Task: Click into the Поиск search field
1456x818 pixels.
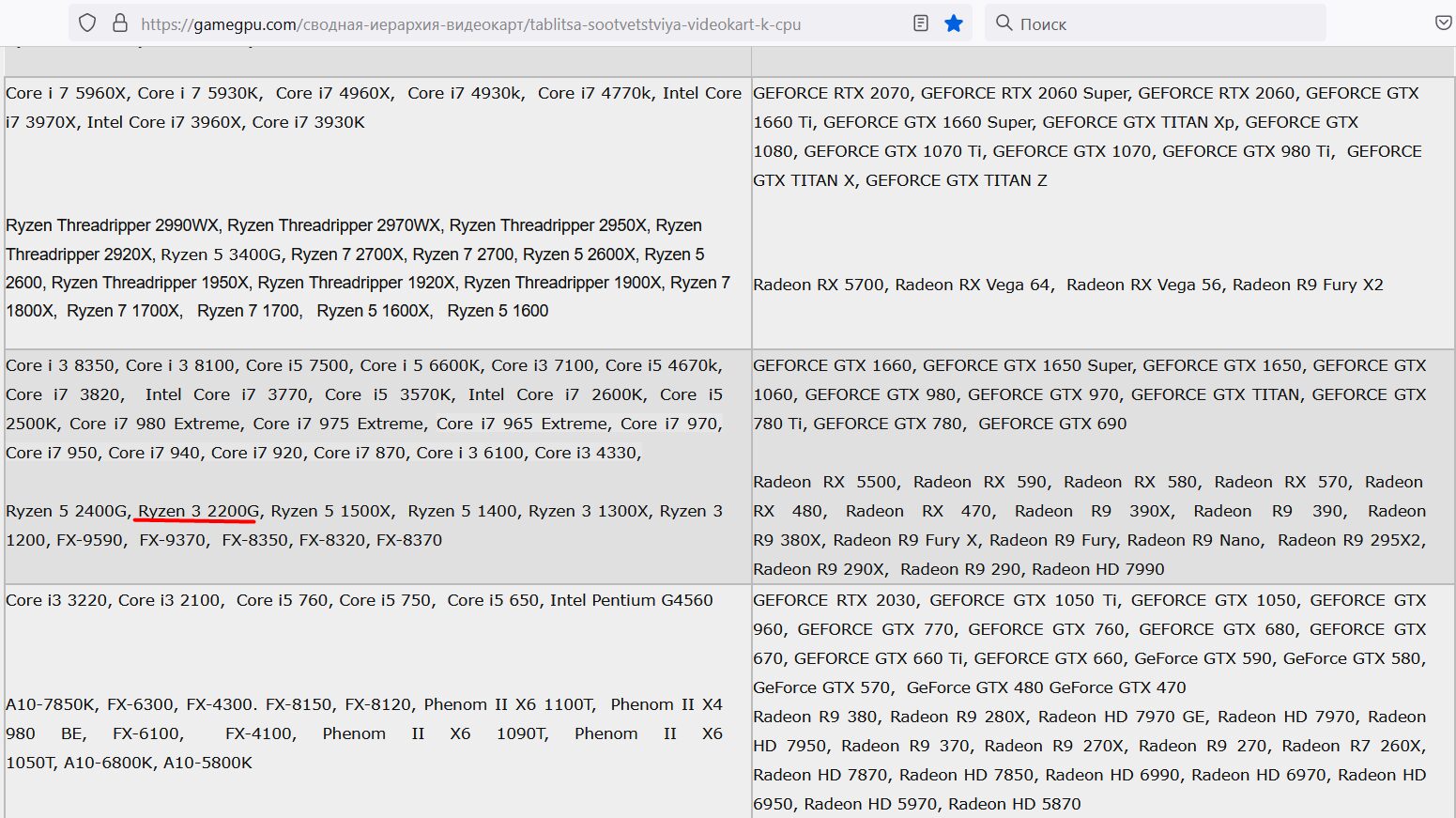Action: [x=1155, y=23]
